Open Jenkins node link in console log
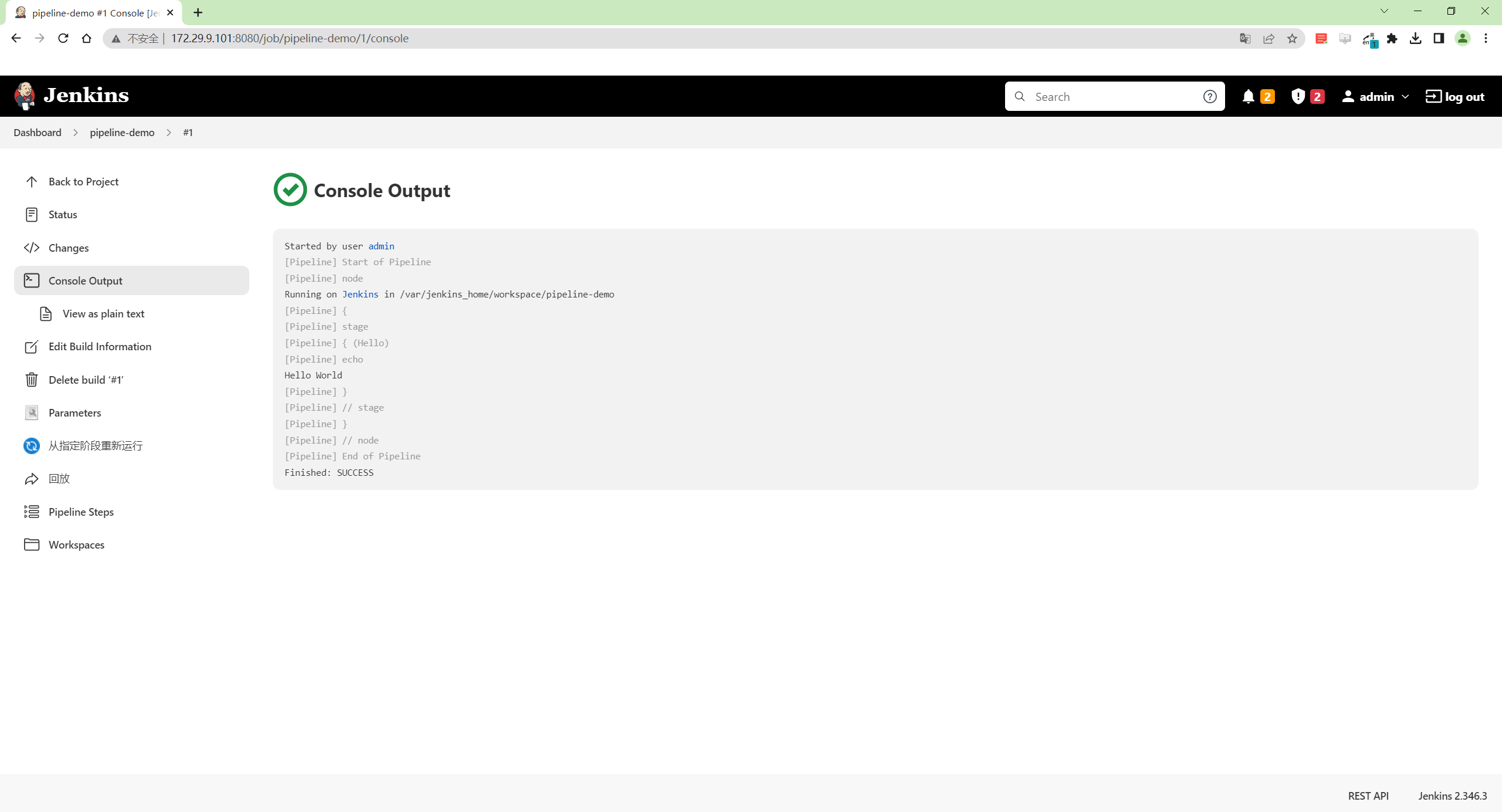The height and width of the screenshot is (812, 1502). pyautogui.click(x=360, y=295)
